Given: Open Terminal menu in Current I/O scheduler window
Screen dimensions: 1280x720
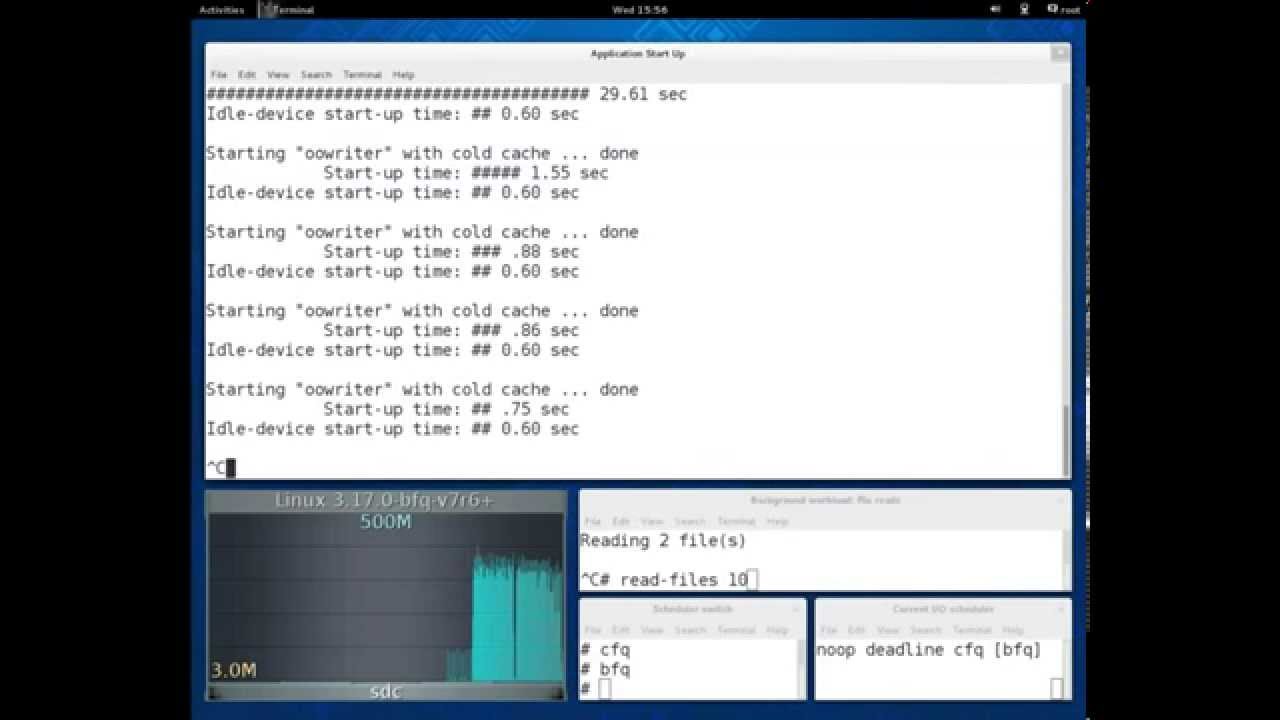Looking at the screenshot, I should pyautogui.click(x=972, y=630).
